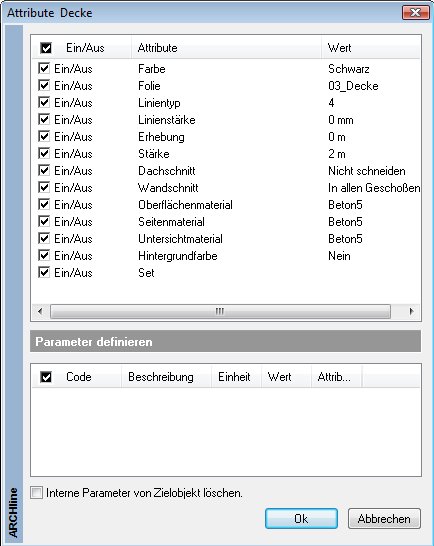This screenshot has width=434, height=546.
Task: Uncheck the Farbe attribute checkbox
Action: point(44,68)
